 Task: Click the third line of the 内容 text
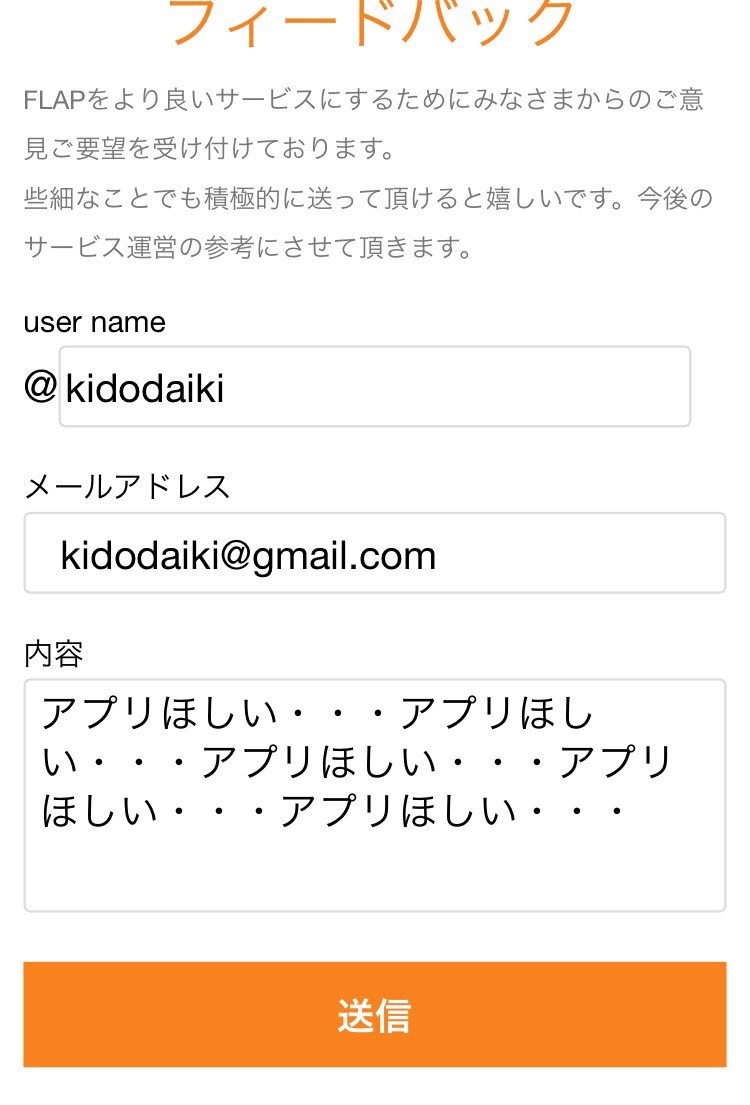click(334, 811)
